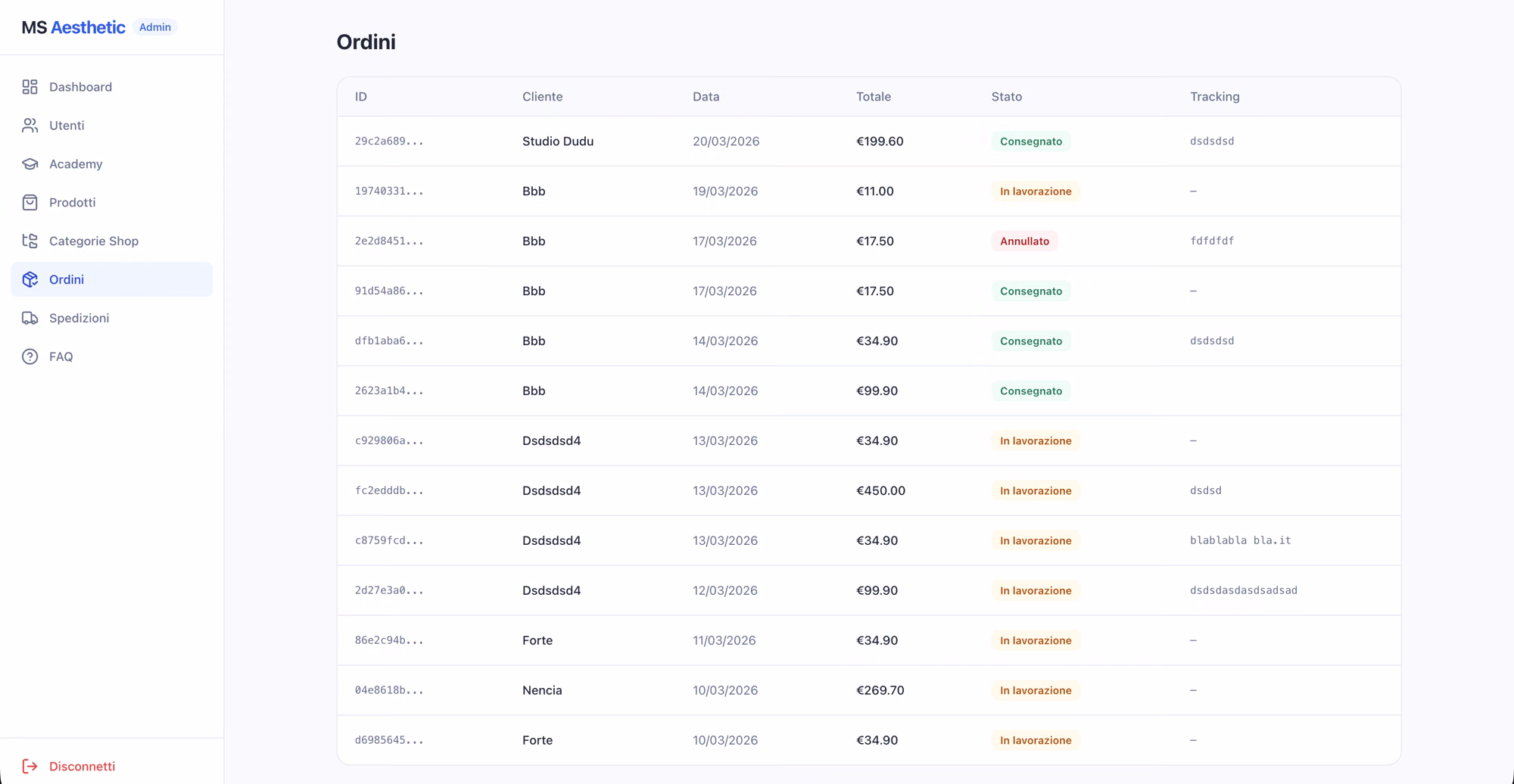Select order 29c2a689 from Studio Dudu
The height and width of the screenshot is (784, 1514).
869,142
